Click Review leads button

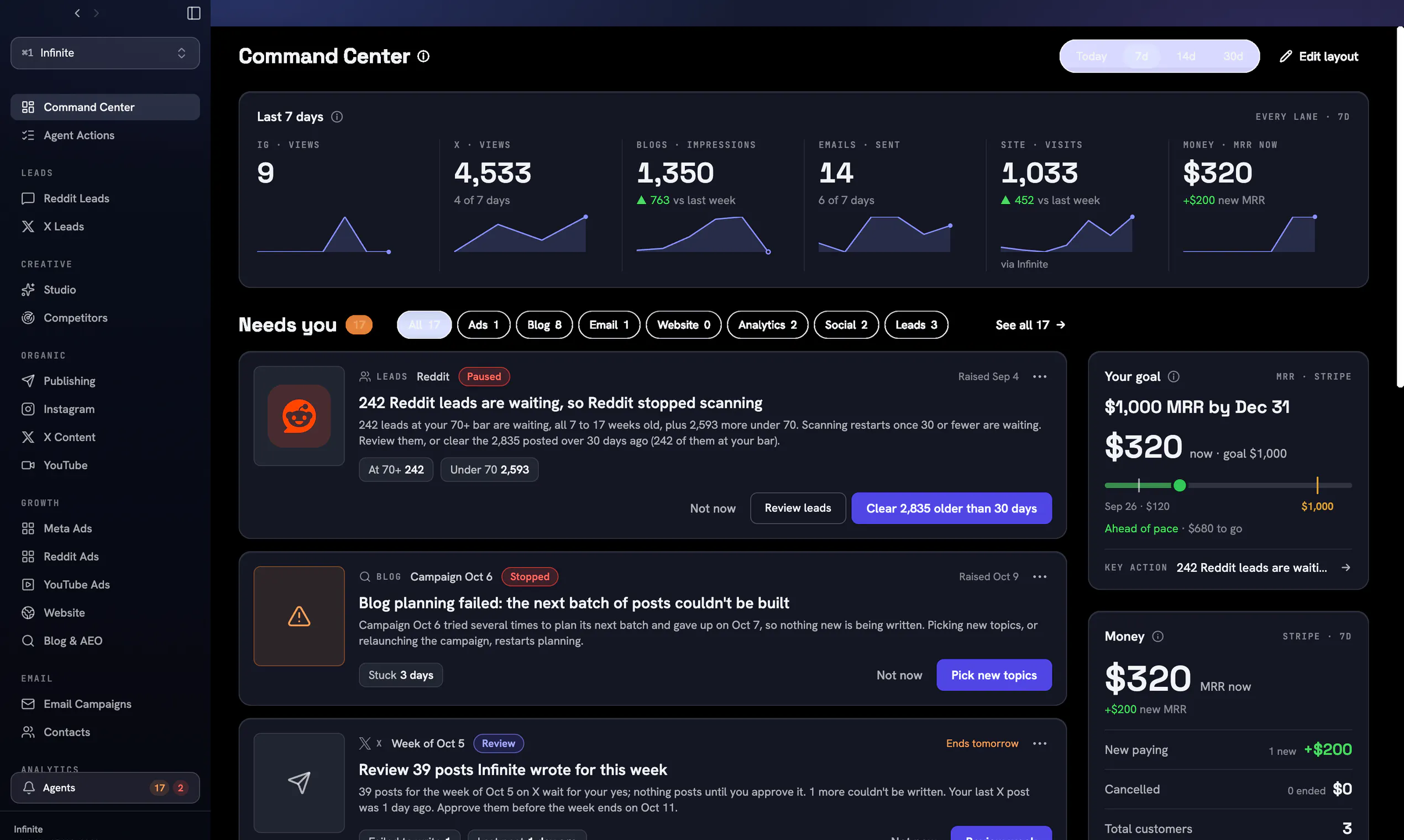point(798,508)
